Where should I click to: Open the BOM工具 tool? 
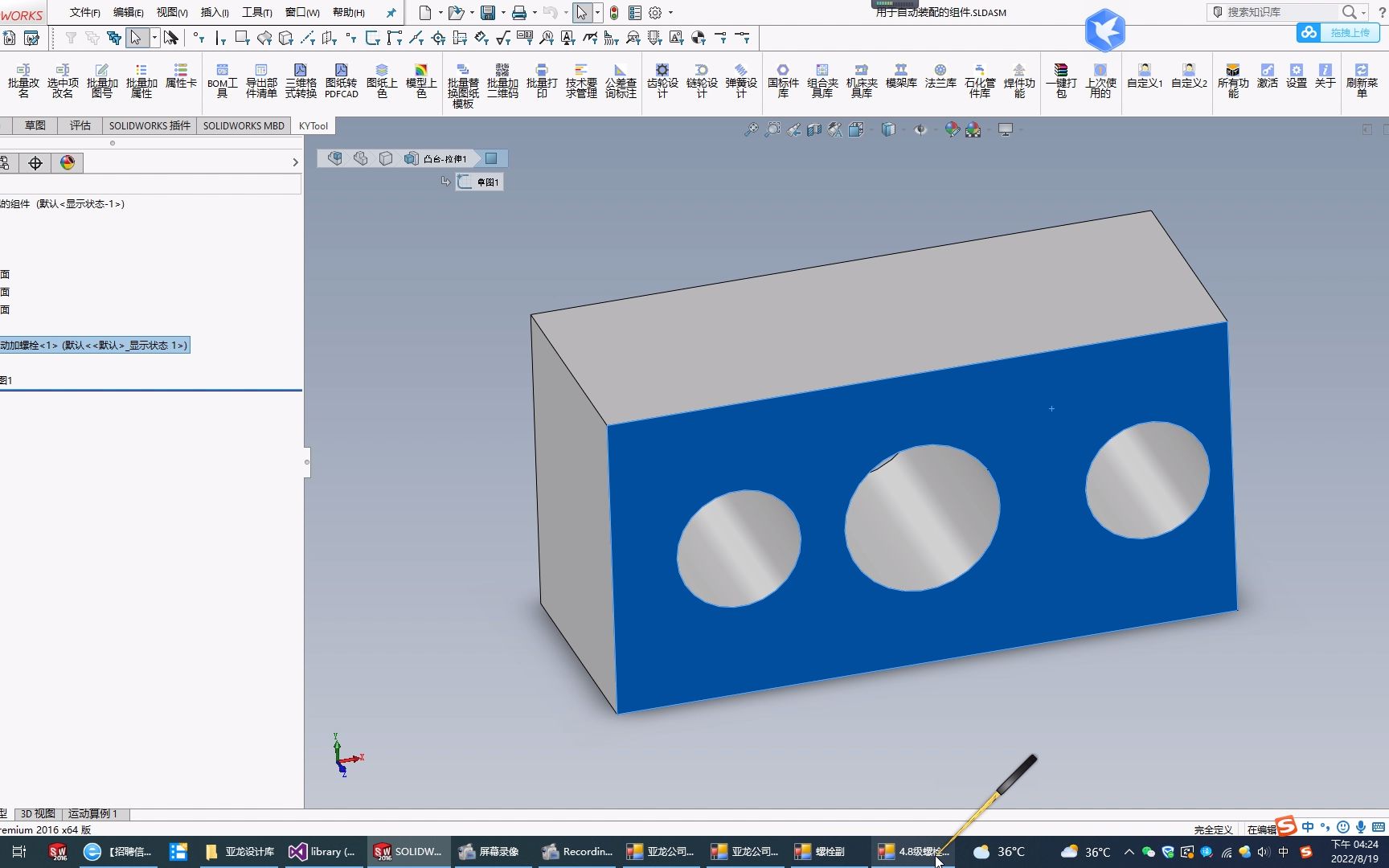click(x=222, y=80)
